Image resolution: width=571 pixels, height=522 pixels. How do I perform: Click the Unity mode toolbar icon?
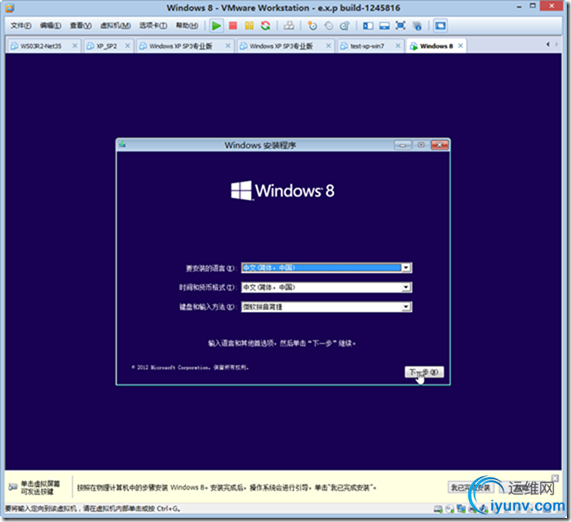pos(417,25)
